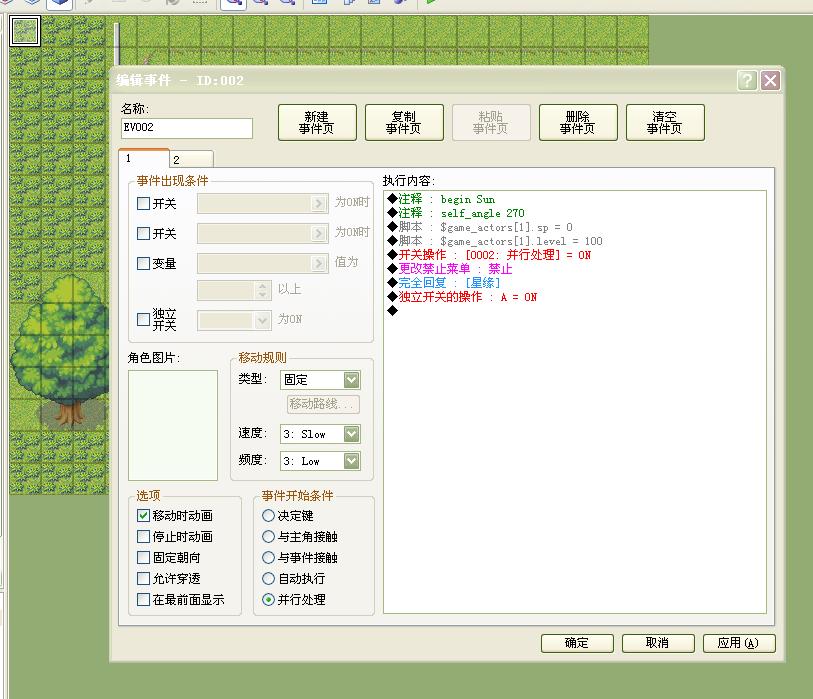Copy the page with 复制事件页
The width and height of the screenshot is (813, 699).
tap(404, 122)
